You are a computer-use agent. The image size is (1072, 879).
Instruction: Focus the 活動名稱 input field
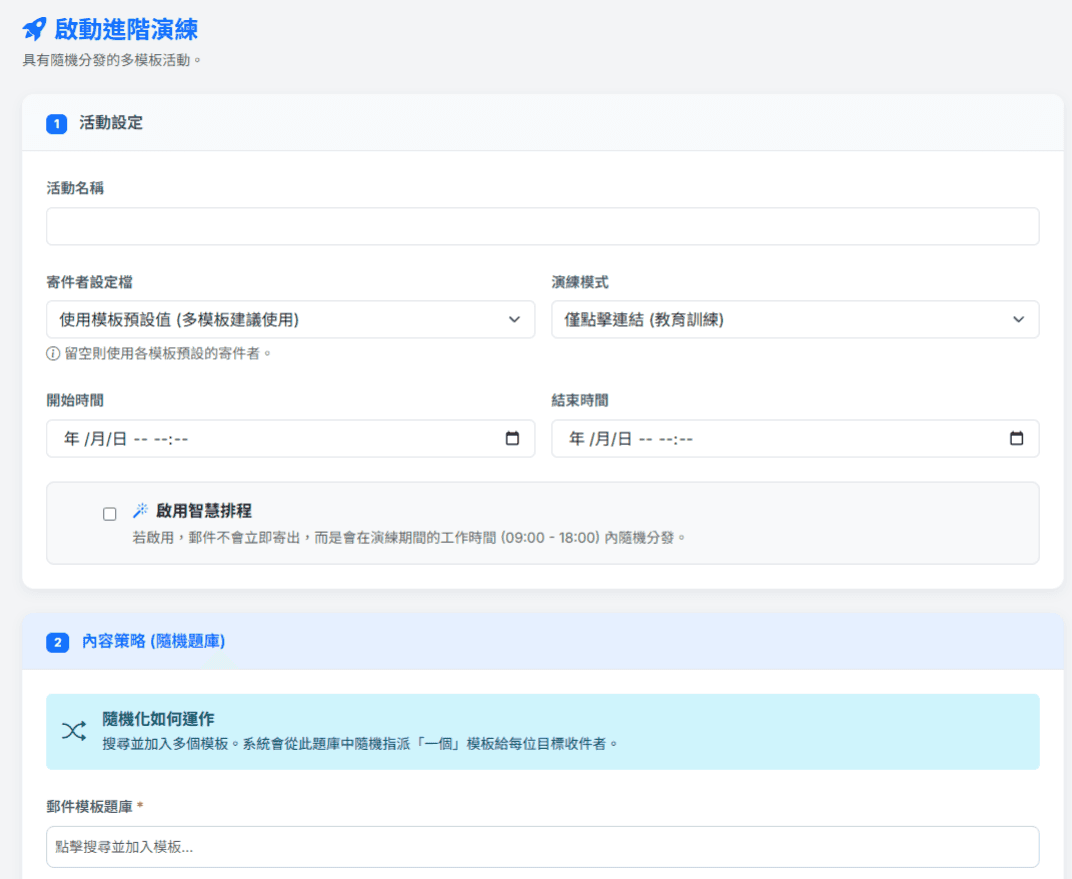(543, 226)
